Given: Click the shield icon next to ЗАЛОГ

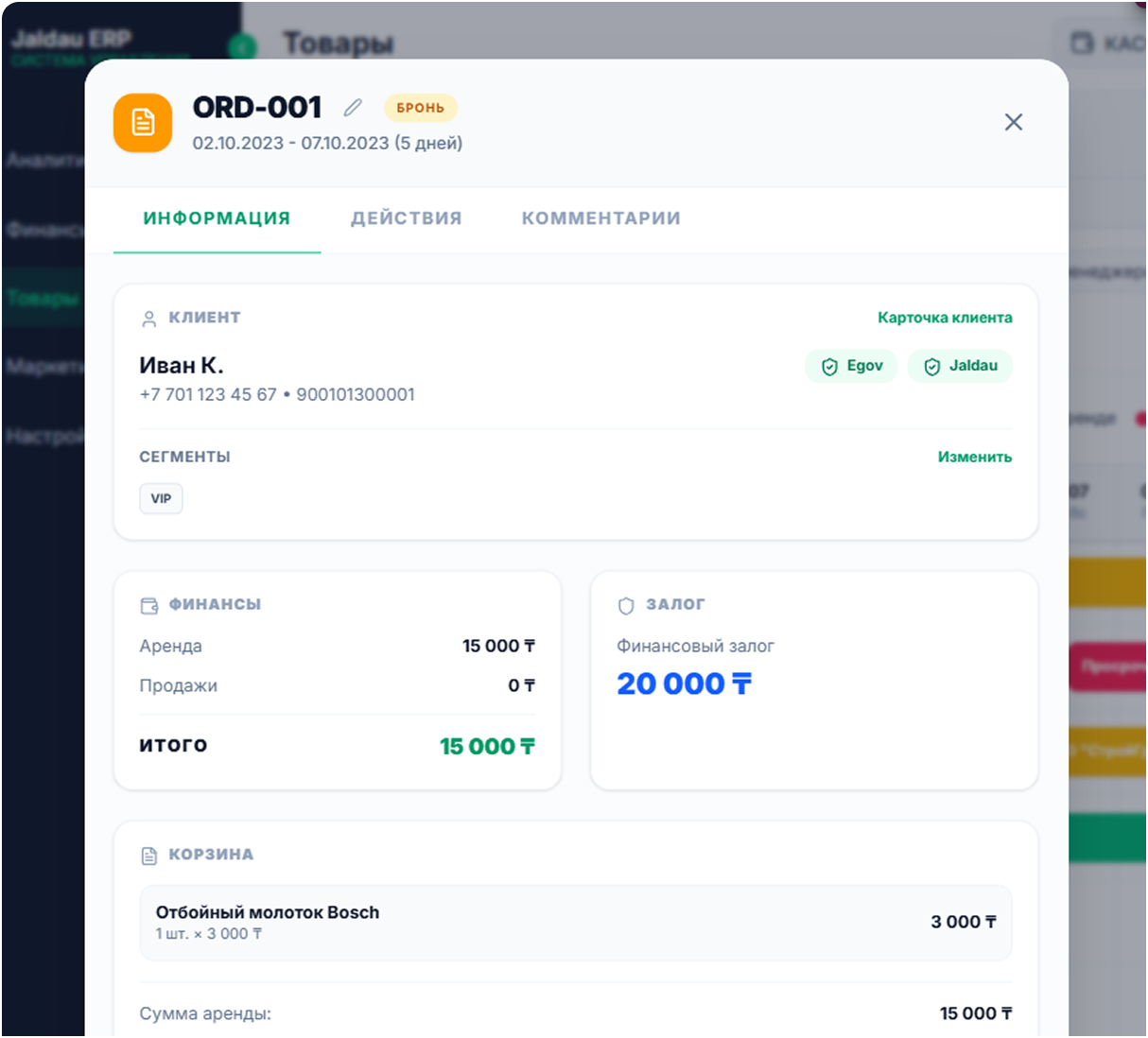Looking at the screenshot, I should click(626, 605).
